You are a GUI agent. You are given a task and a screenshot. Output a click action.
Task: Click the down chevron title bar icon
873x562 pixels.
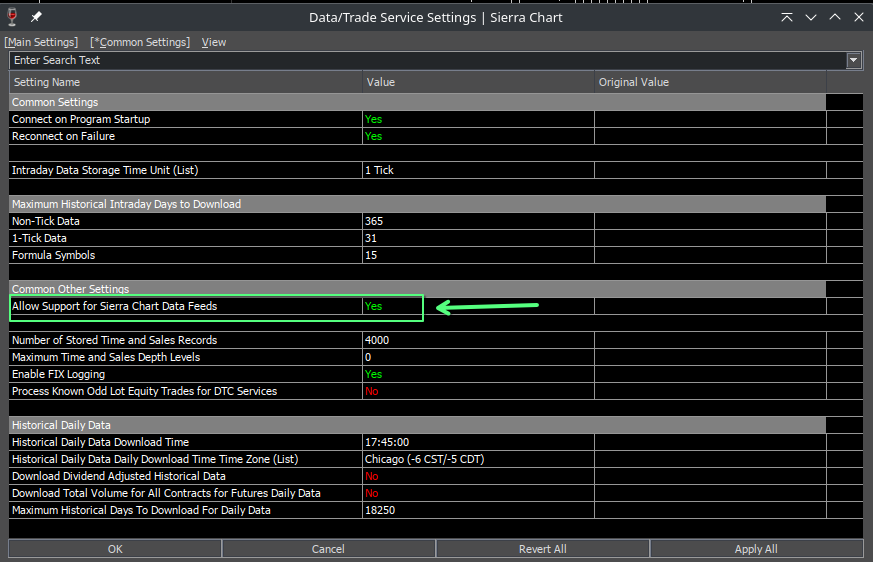tap(811, 17)
